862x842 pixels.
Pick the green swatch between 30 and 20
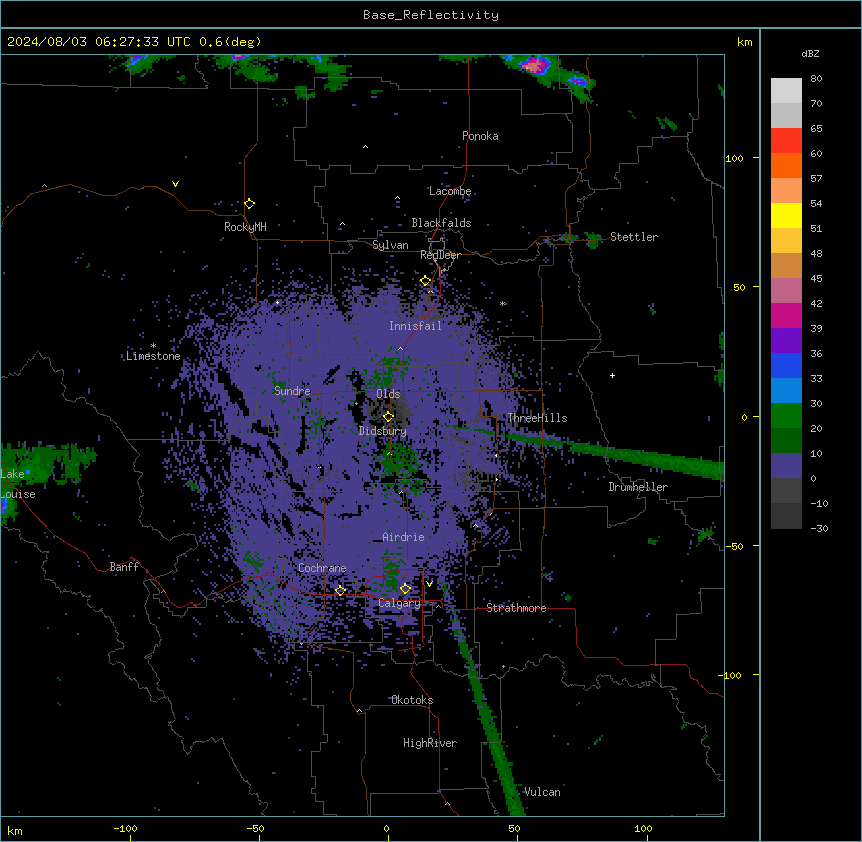coord(786,416)
